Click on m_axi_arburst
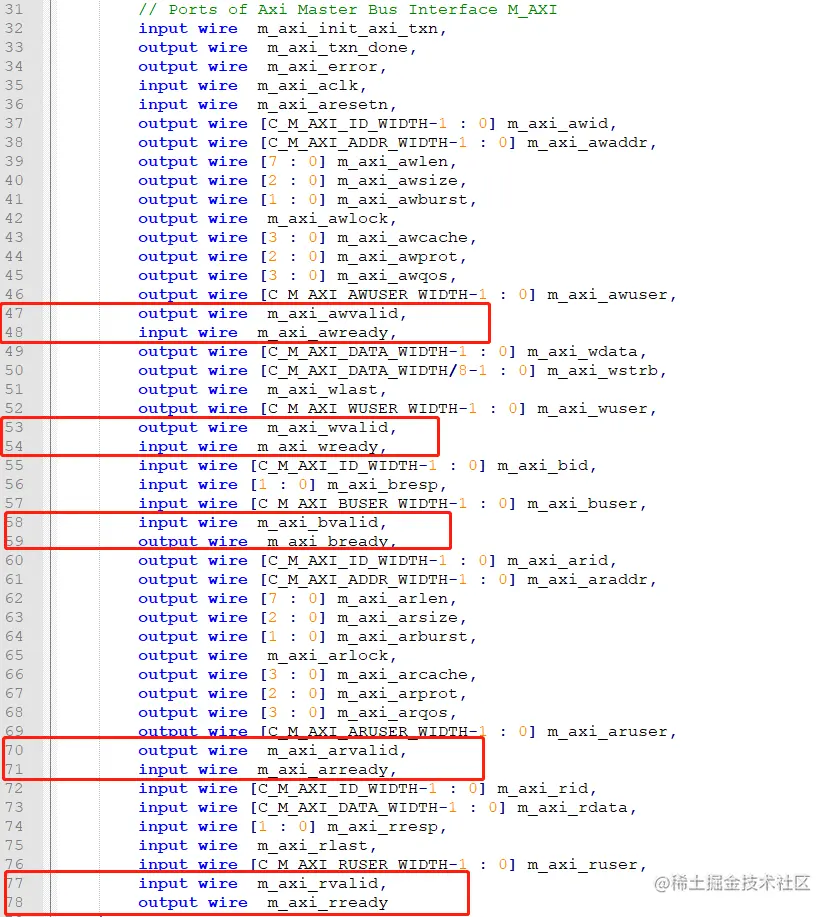The width and height of the screenshot is (835, 917). point(402,637)
